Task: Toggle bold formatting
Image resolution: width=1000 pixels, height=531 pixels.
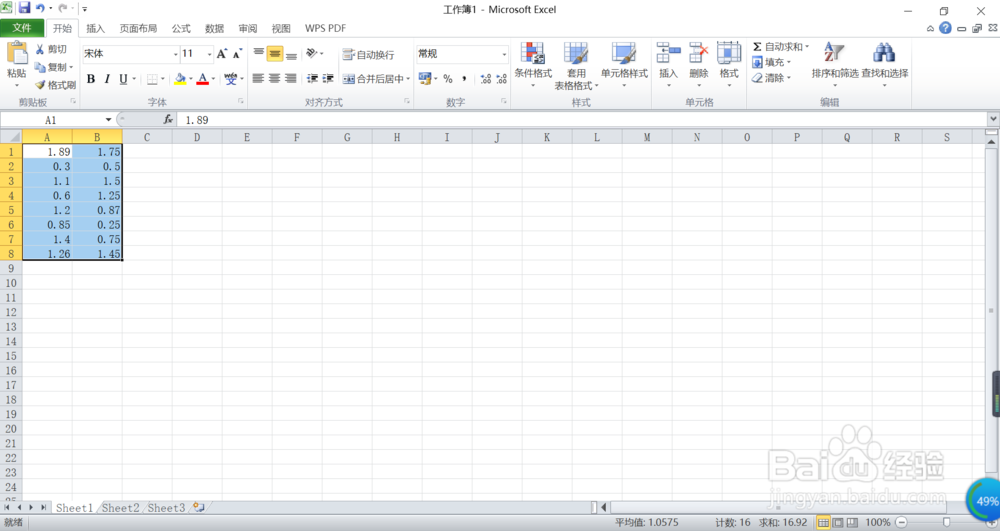Action: [x=91, y=79]
